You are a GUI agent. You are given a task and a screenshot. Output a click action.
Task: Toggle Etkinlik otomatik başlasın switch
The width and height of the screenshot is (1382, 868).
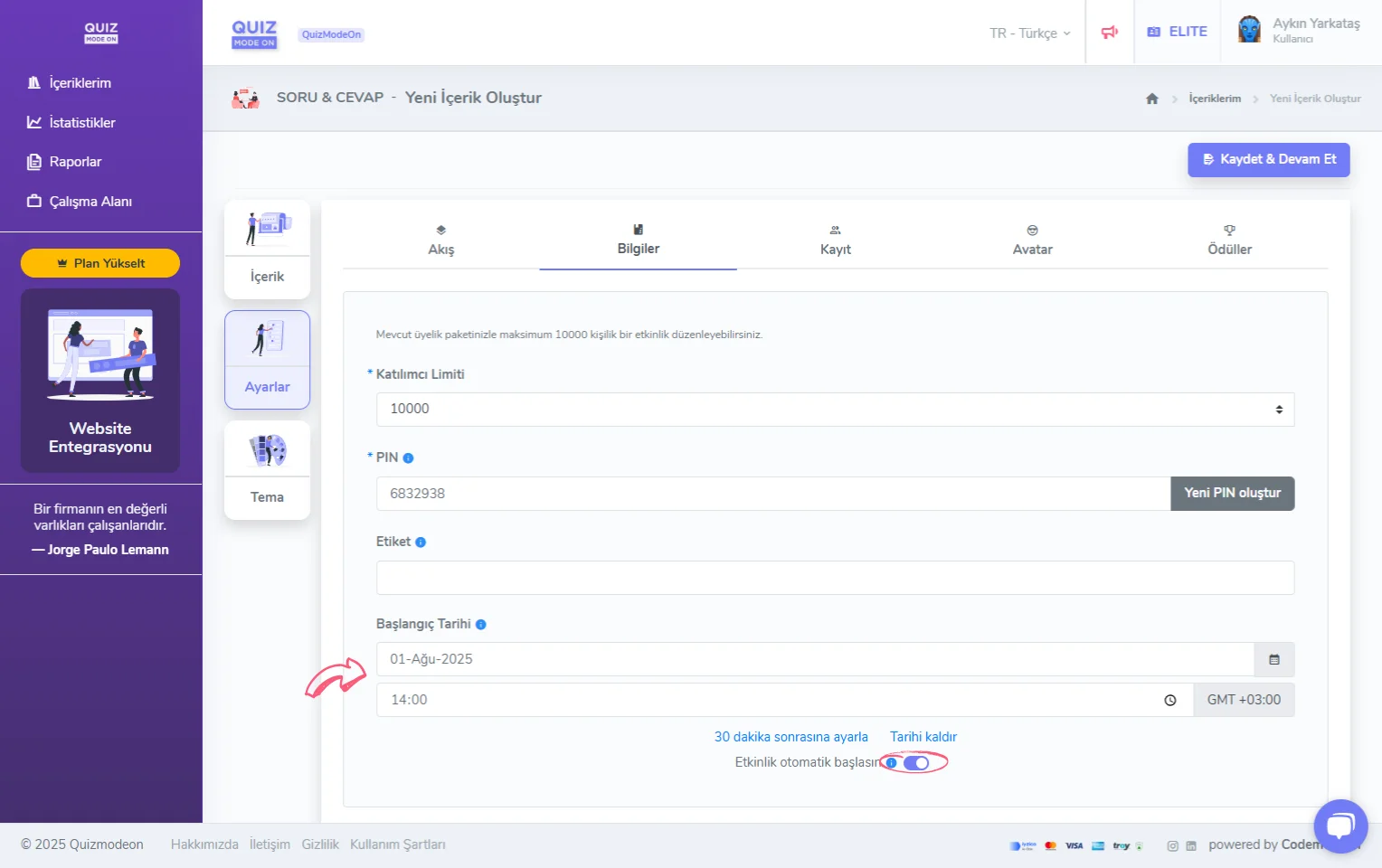click(916, 763)
